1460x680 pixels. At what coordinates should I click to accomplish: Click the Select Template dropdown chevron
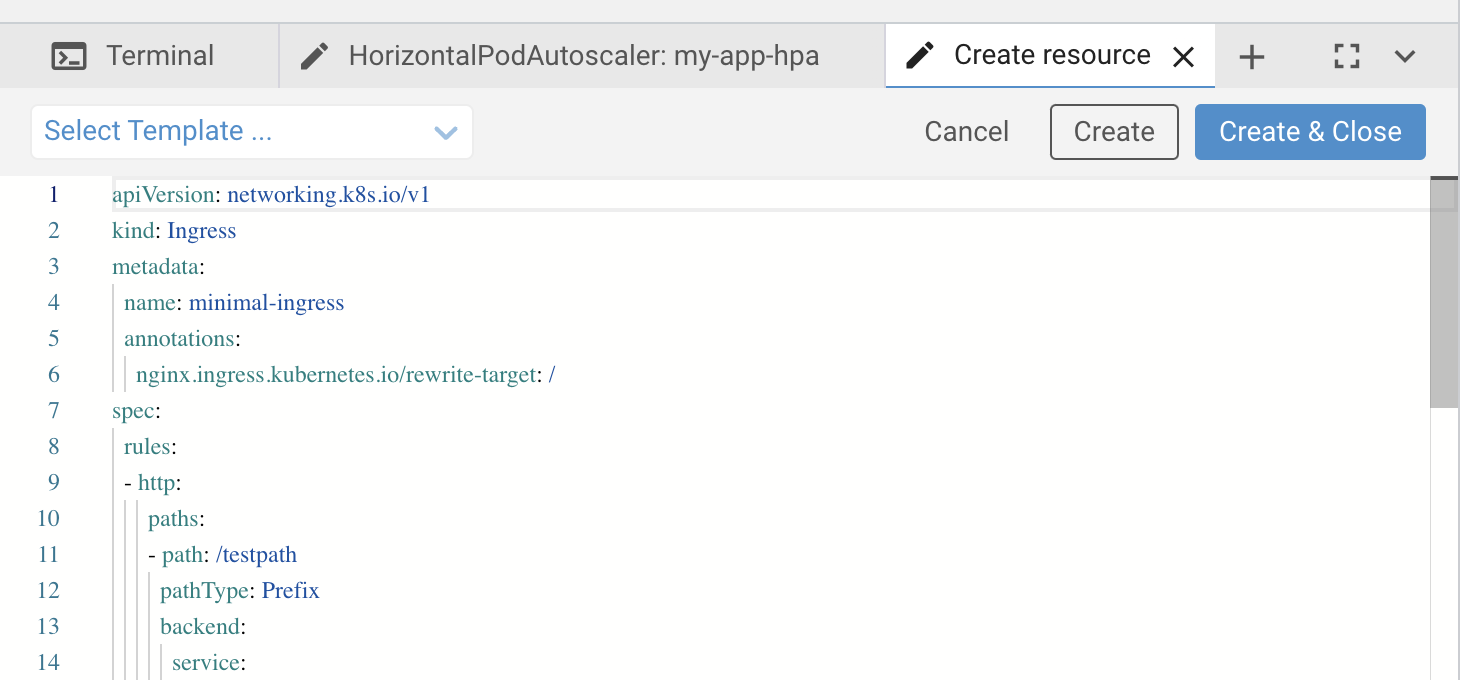pyautogui.click(x=445, y=132)
